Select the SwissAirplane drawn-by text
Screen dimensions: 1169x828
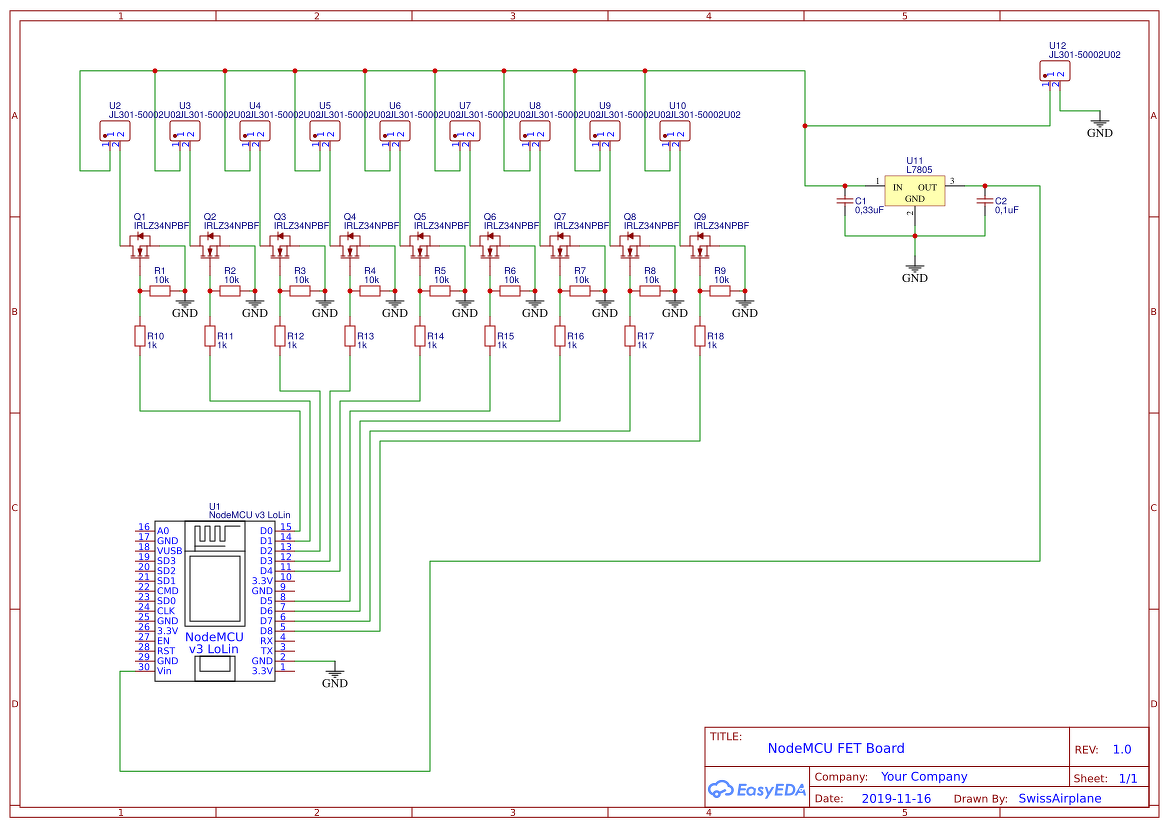[1059, 798]
